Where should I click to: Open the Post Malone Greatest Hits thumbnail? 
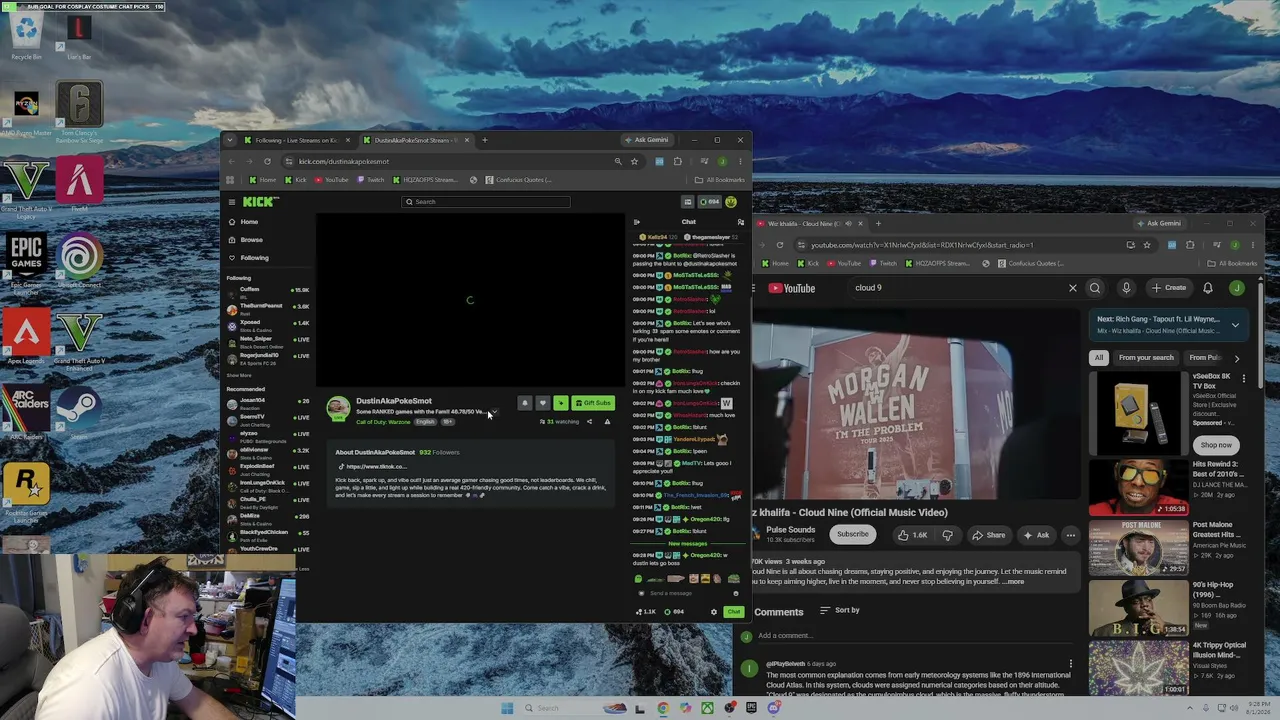(1138, 547)
